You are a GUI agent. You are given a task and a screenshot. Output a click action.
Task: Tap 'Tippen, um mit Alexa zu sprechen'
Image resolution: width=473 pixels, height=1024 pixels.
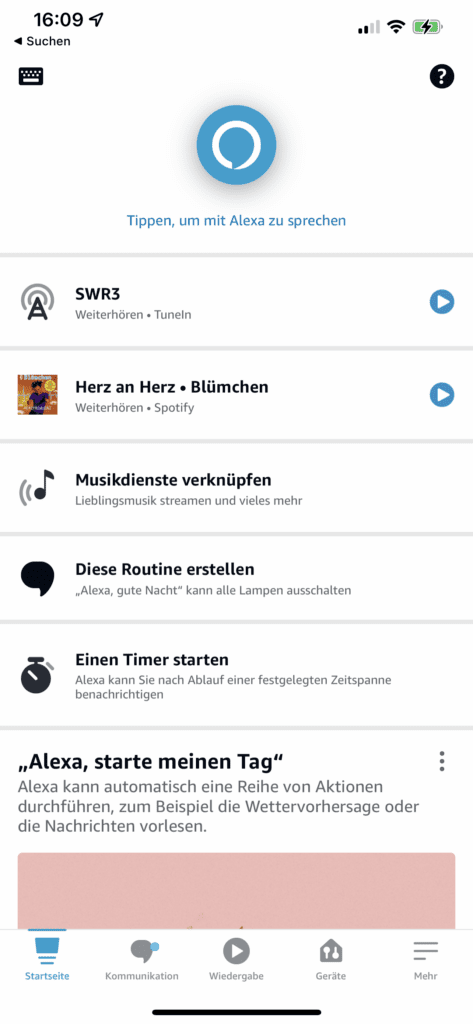tap(236, 221)
